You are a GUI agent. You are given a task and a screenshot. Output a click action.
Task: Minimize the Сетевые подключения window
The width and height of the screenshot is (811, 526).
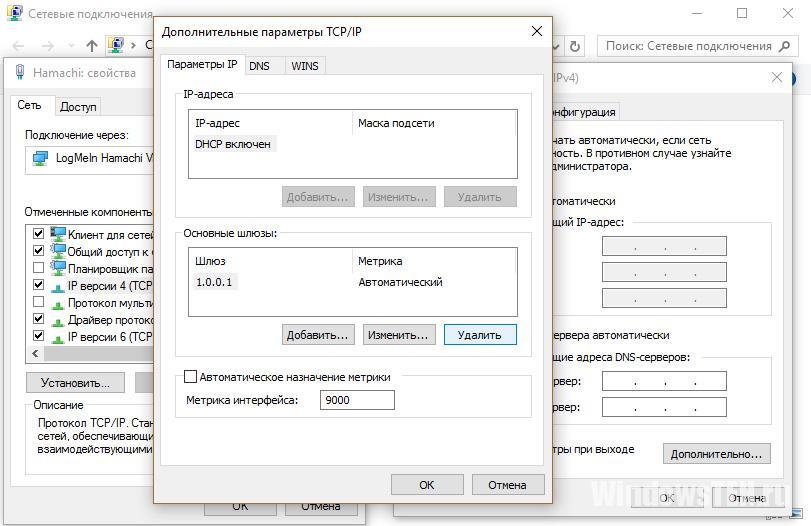point(697,13)
